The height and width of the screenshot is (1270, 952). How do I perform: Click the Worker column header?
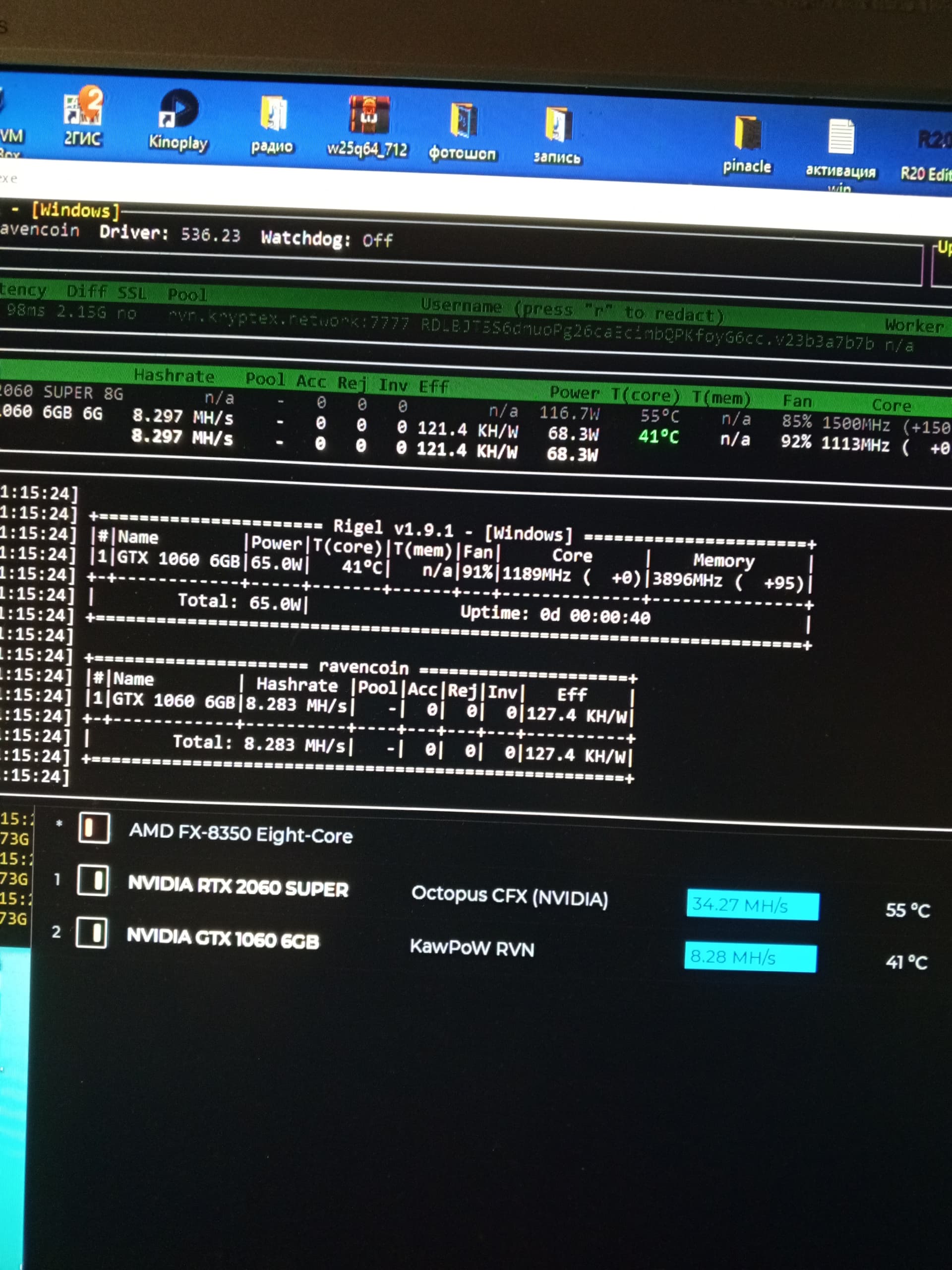tap(915, 326)
